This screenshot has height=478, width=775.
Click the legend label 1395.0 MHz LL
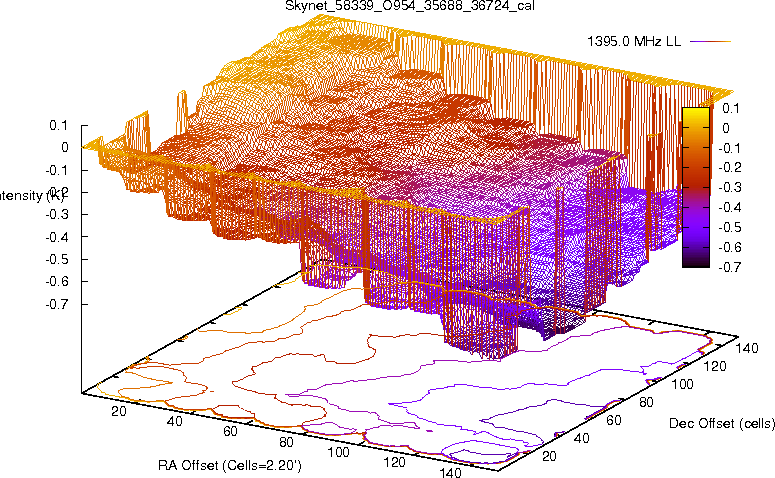point(634,42)
